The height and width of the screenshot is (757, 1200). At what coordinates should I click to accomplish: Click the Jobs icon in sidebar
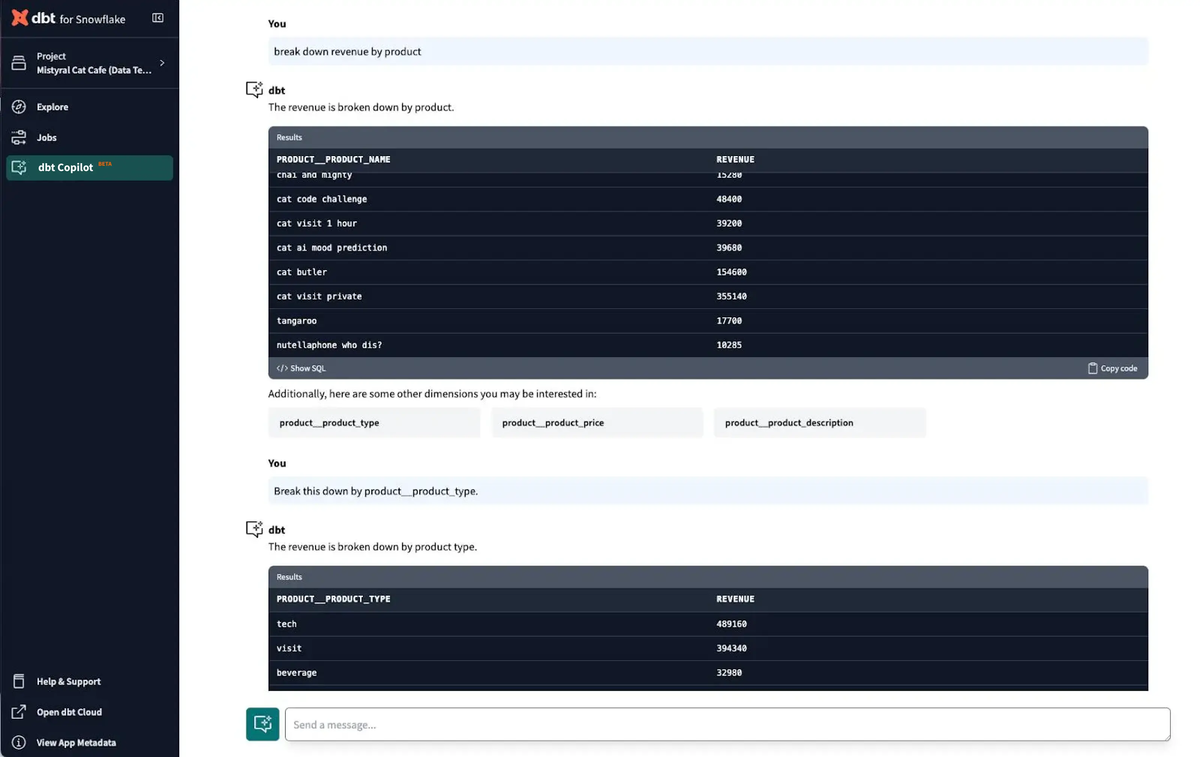coord(18,137)
